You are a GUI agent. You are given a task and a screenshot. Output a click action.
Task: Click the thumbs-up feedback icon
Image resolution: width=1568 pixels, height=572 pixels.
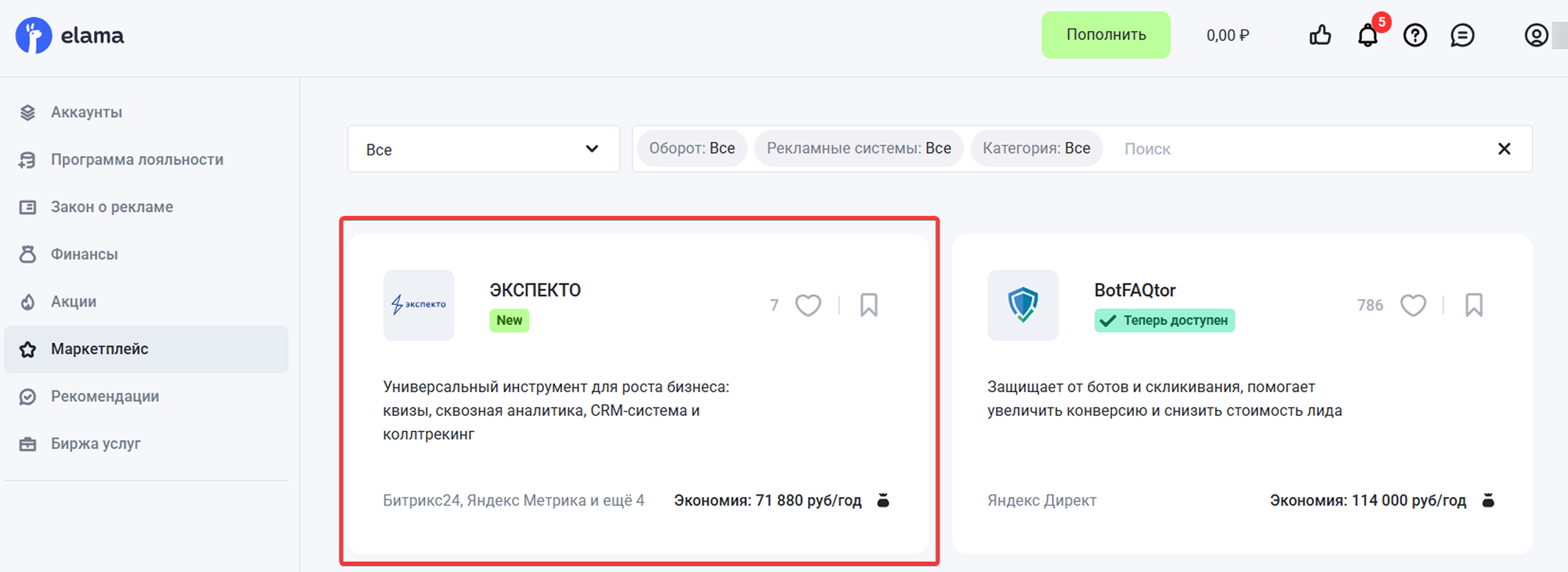pyautogui.click(x=1320, y=35)
